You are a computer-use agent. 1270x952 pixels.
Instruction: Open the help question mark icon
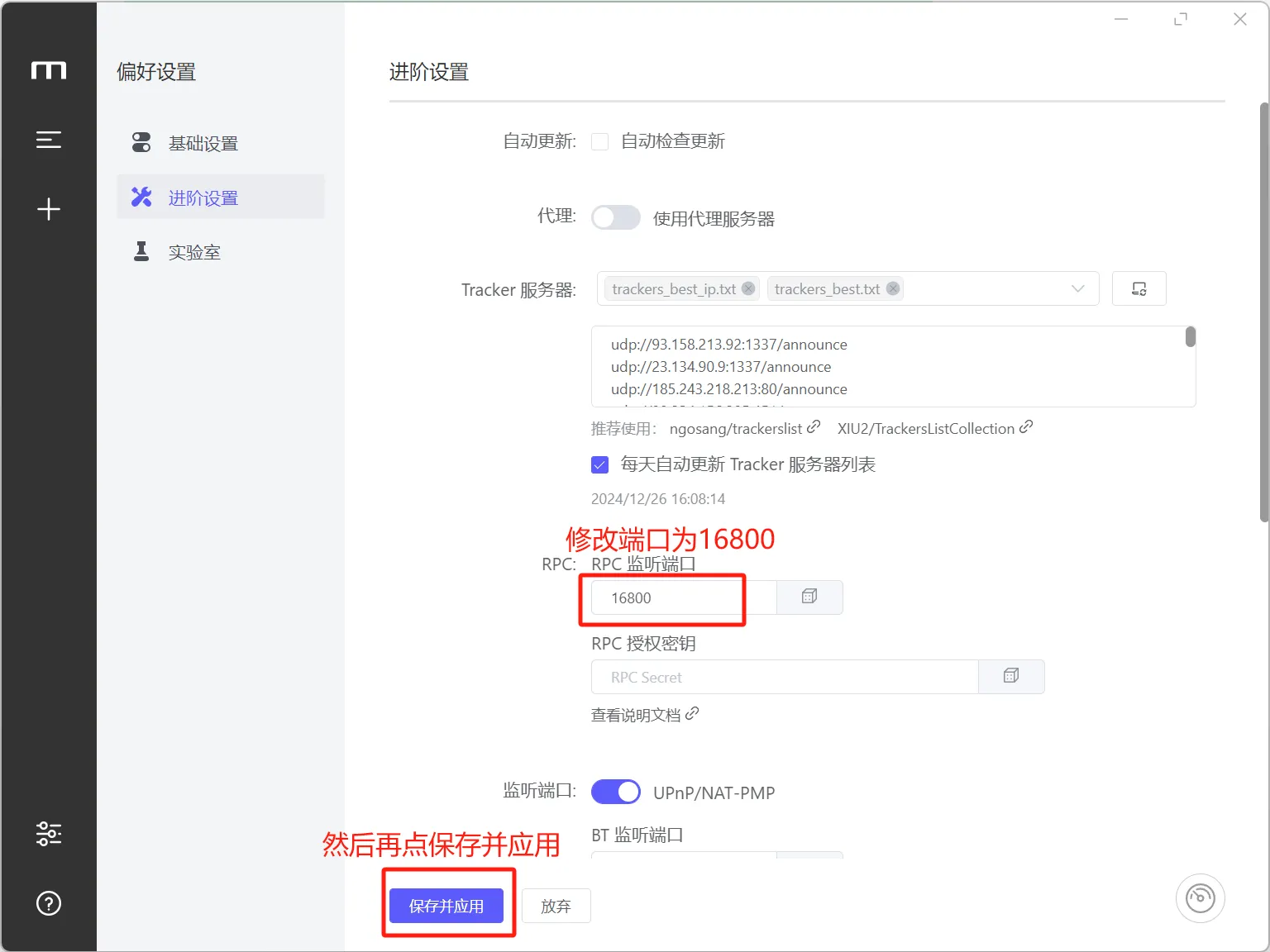point(49,903)
